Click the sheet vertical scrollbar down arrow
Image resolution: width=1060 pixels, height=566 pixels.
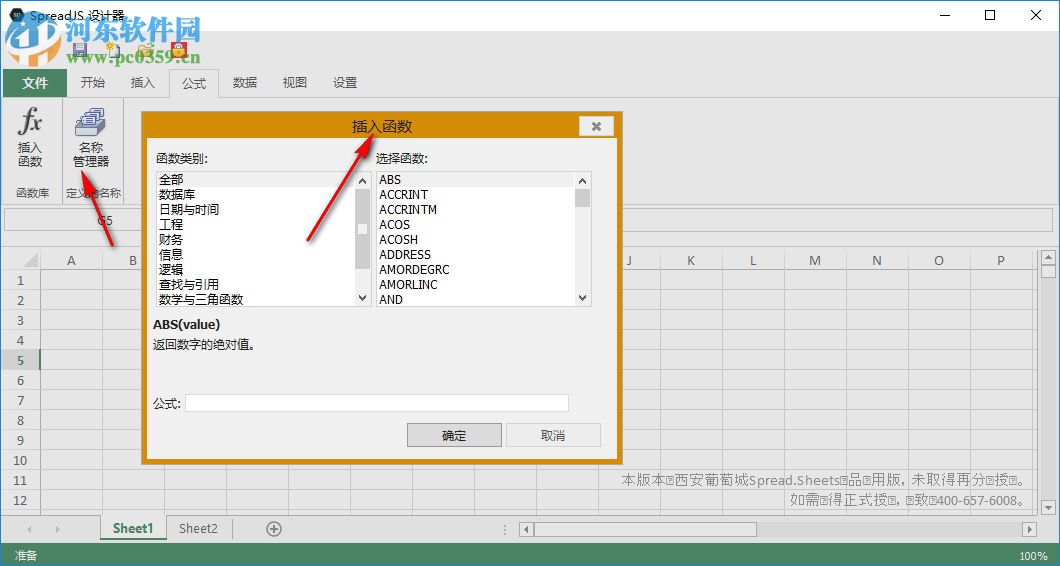click(1049, 507)
